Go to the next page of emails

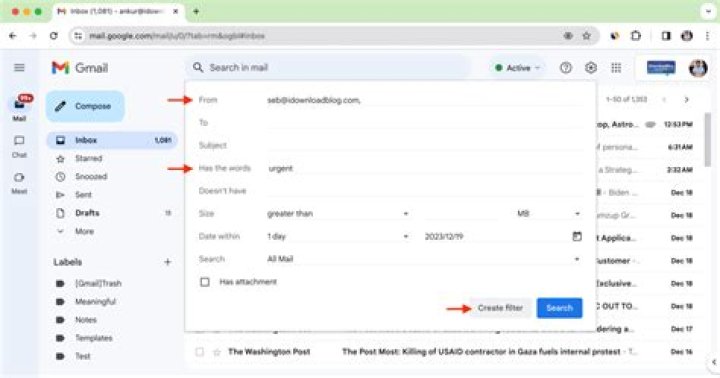pos(686,100)
